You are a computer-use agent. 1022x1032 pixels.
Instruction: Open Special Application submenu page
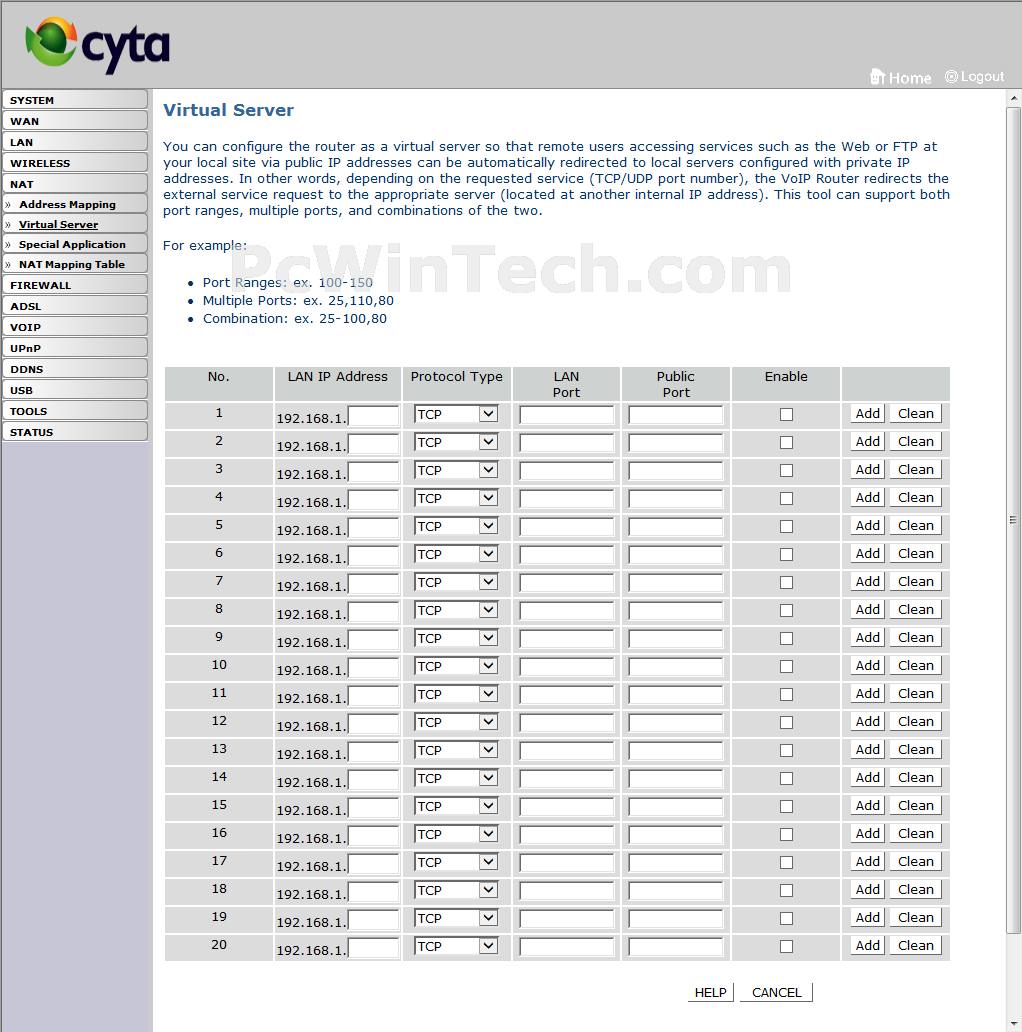(x=72, y=244)
